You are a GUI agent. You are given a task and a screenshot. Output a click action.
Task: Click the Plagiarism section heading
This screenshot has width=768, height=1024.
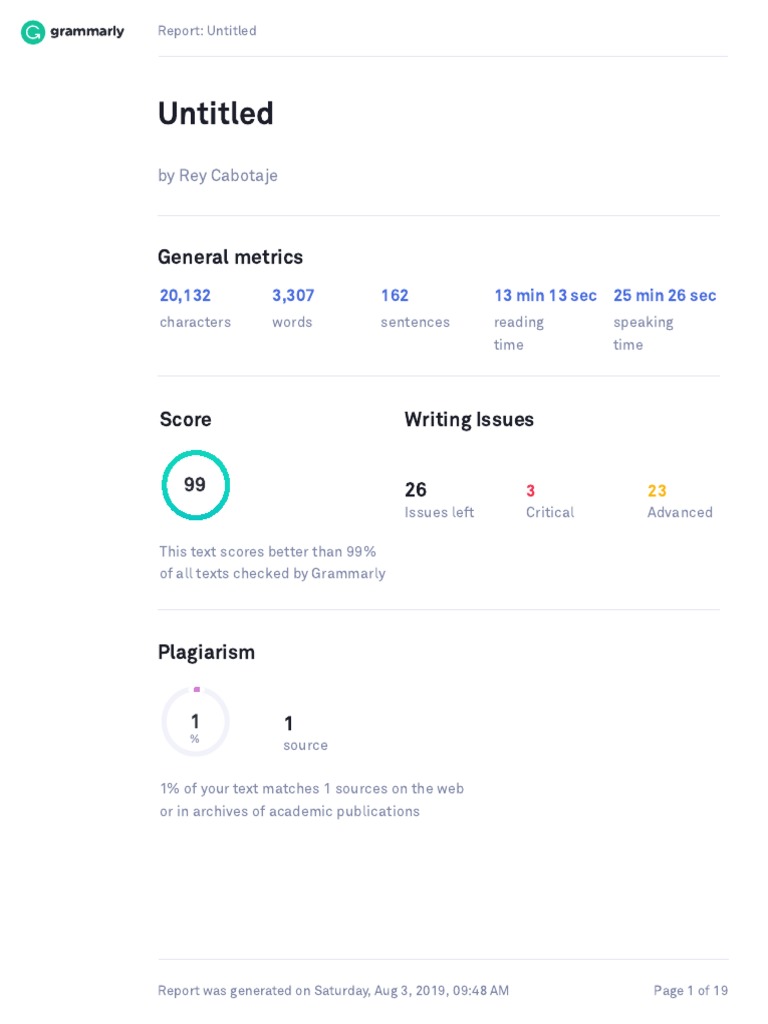[x=206, y=653]
